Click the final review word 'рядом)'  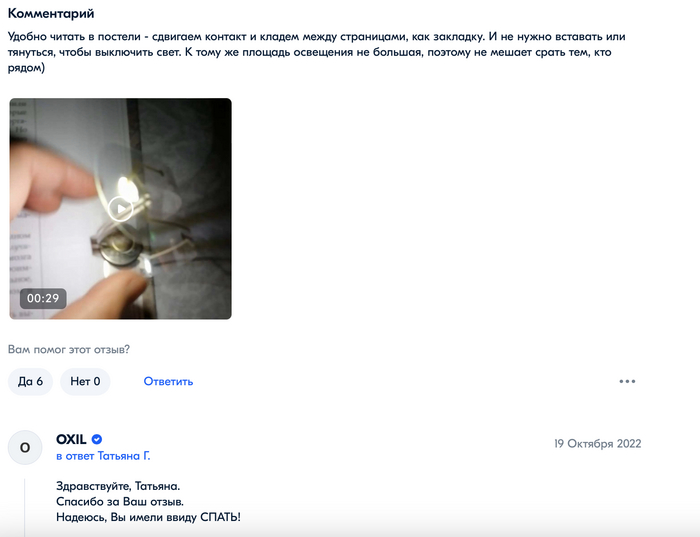(x=26, y=68)
